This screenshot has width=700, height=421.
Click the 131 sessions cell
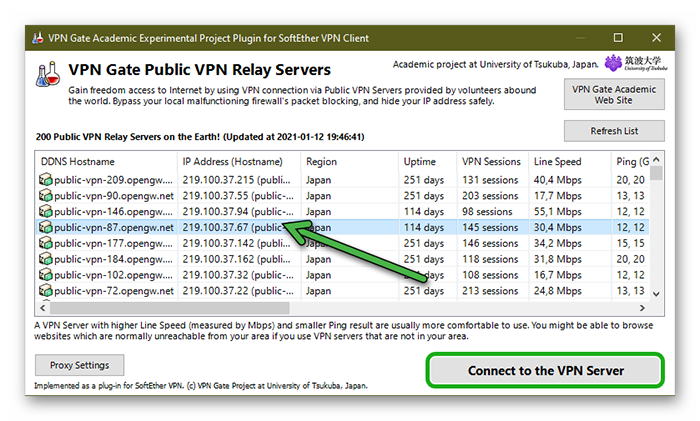pyautogui.click(x=490, y=179)
